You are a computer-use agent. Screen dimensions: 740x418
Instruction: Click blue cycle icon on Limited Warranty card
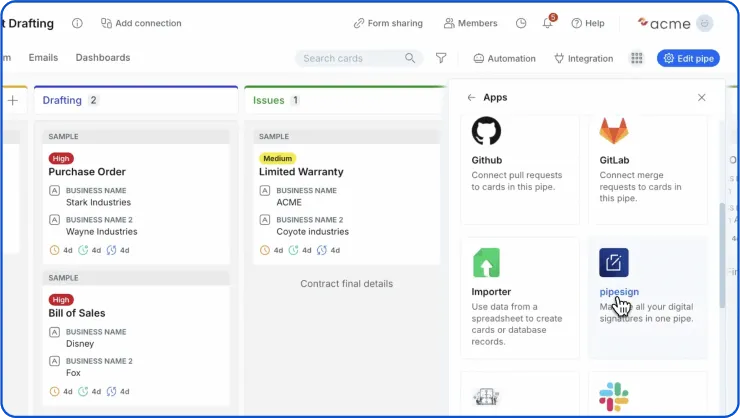coord(322,250)
